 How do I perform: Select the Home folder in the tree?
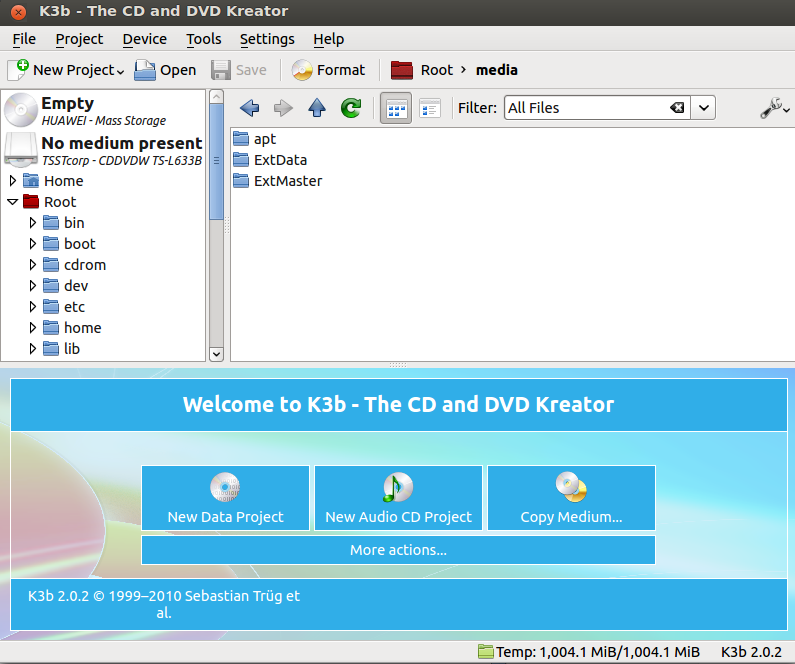(x=53, y=180)
